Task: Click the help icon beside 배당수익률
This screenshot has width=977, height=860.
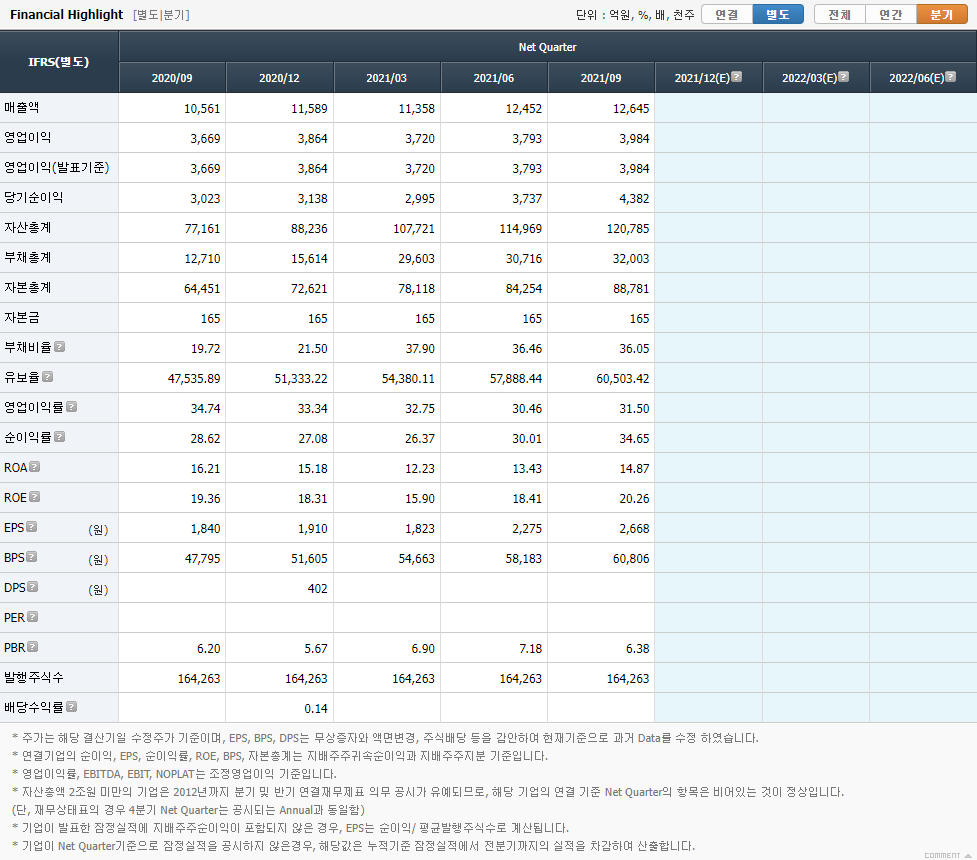Action: 72,706
